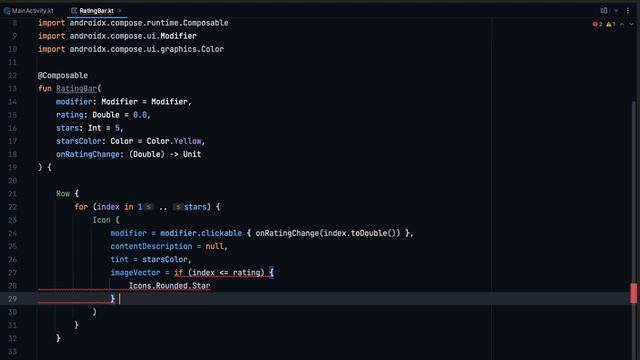Click line number 21 in gutter
Screen dimensions: 640x360
pyautogui.click(x=12, y=194)
